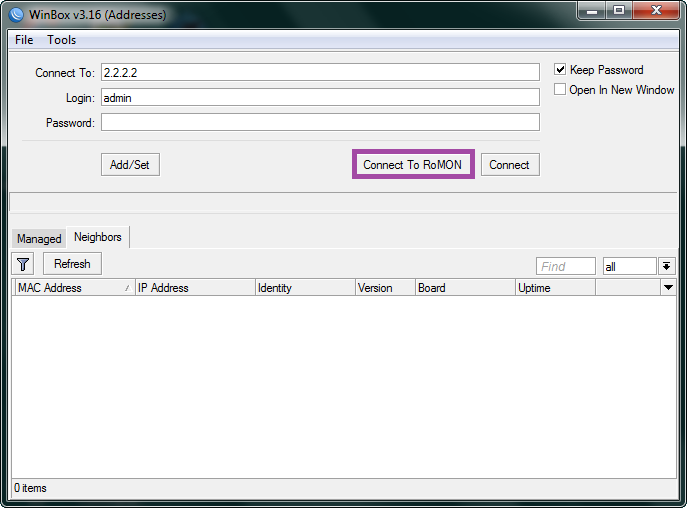687x508 pixels.
Task: Click the WinBox logo in title bar
Action: (16, 14)
